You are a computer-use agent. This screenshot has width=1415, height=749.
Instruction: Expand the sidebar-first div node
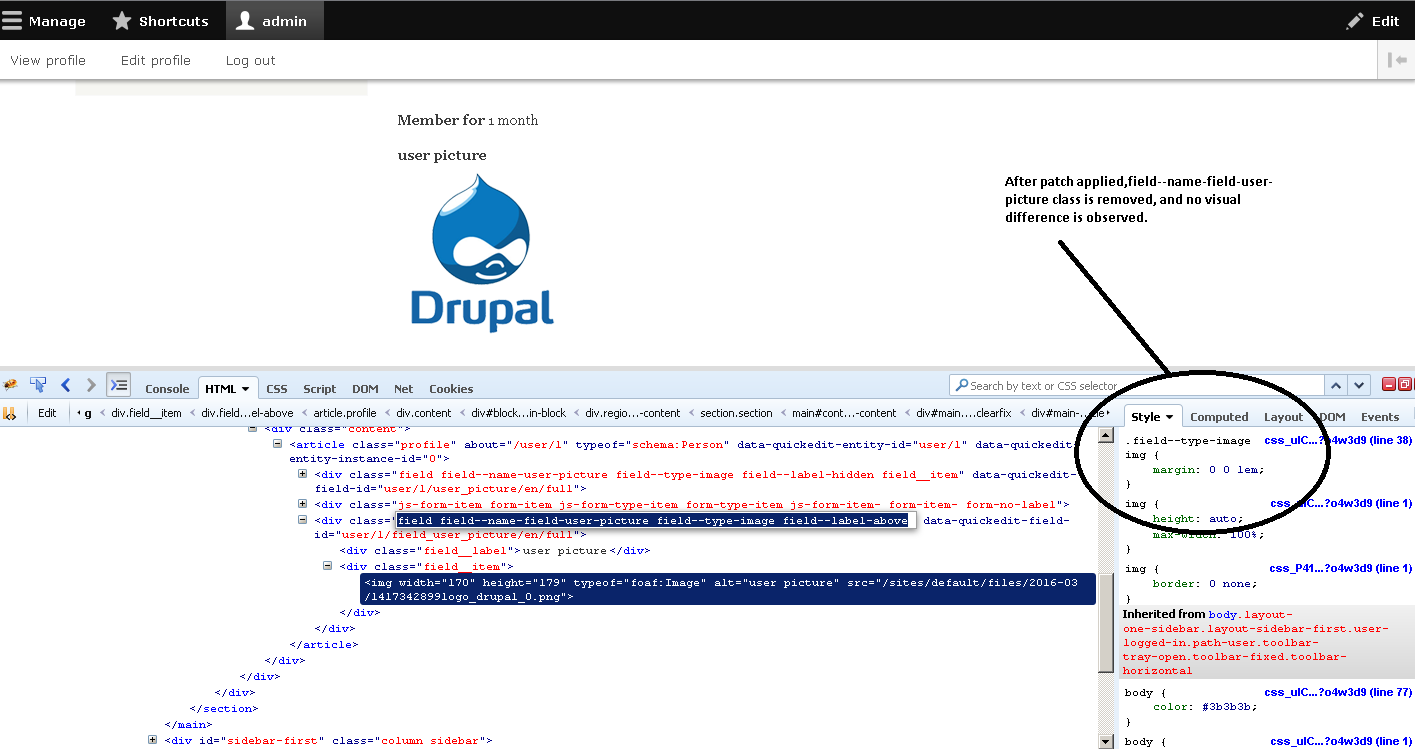point(153,740)
